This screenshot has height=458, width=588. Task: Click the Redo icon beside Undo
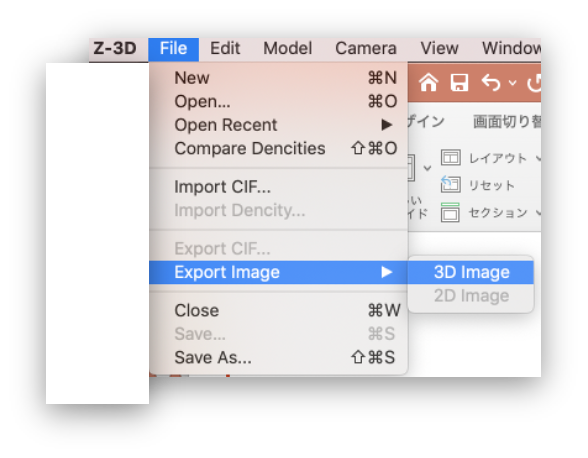tap(534, 82)
